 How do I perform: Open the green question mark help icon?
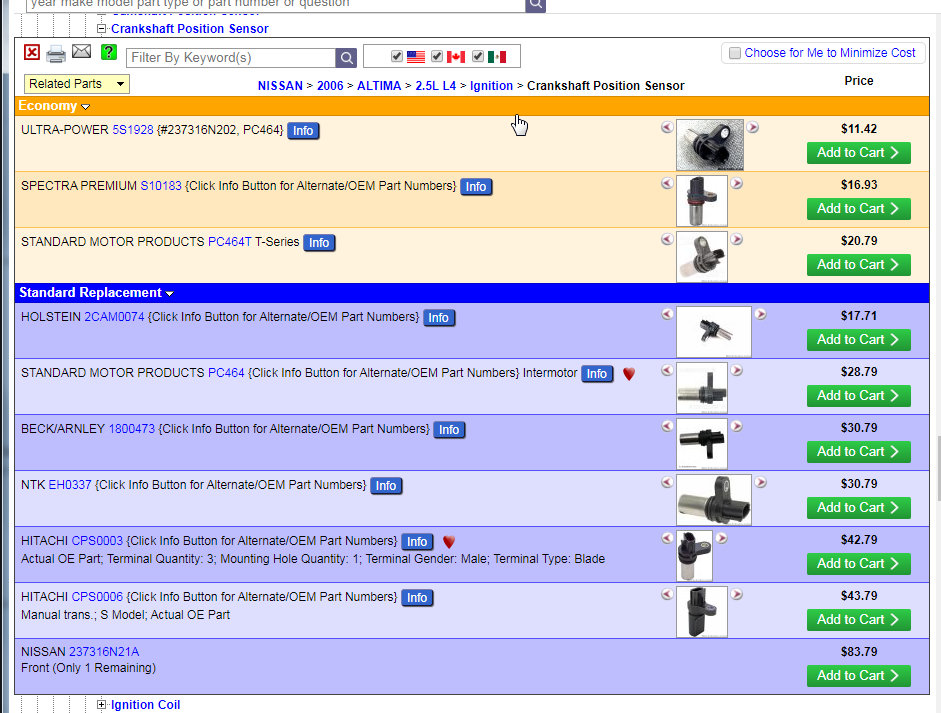coord(109,52)
